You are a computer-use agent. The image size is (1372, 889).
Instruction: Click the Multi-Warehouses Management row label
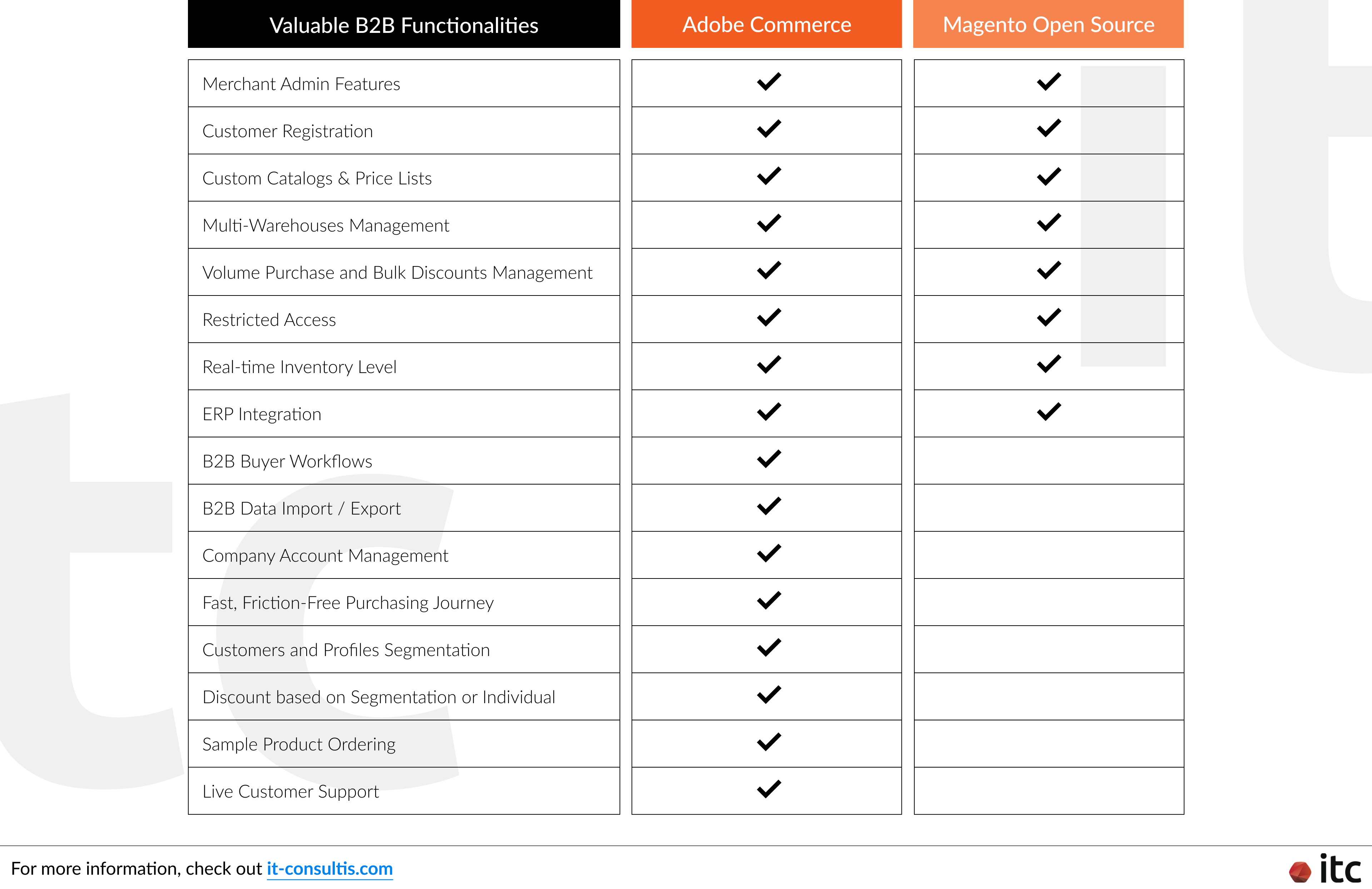(x=326, y=225)
